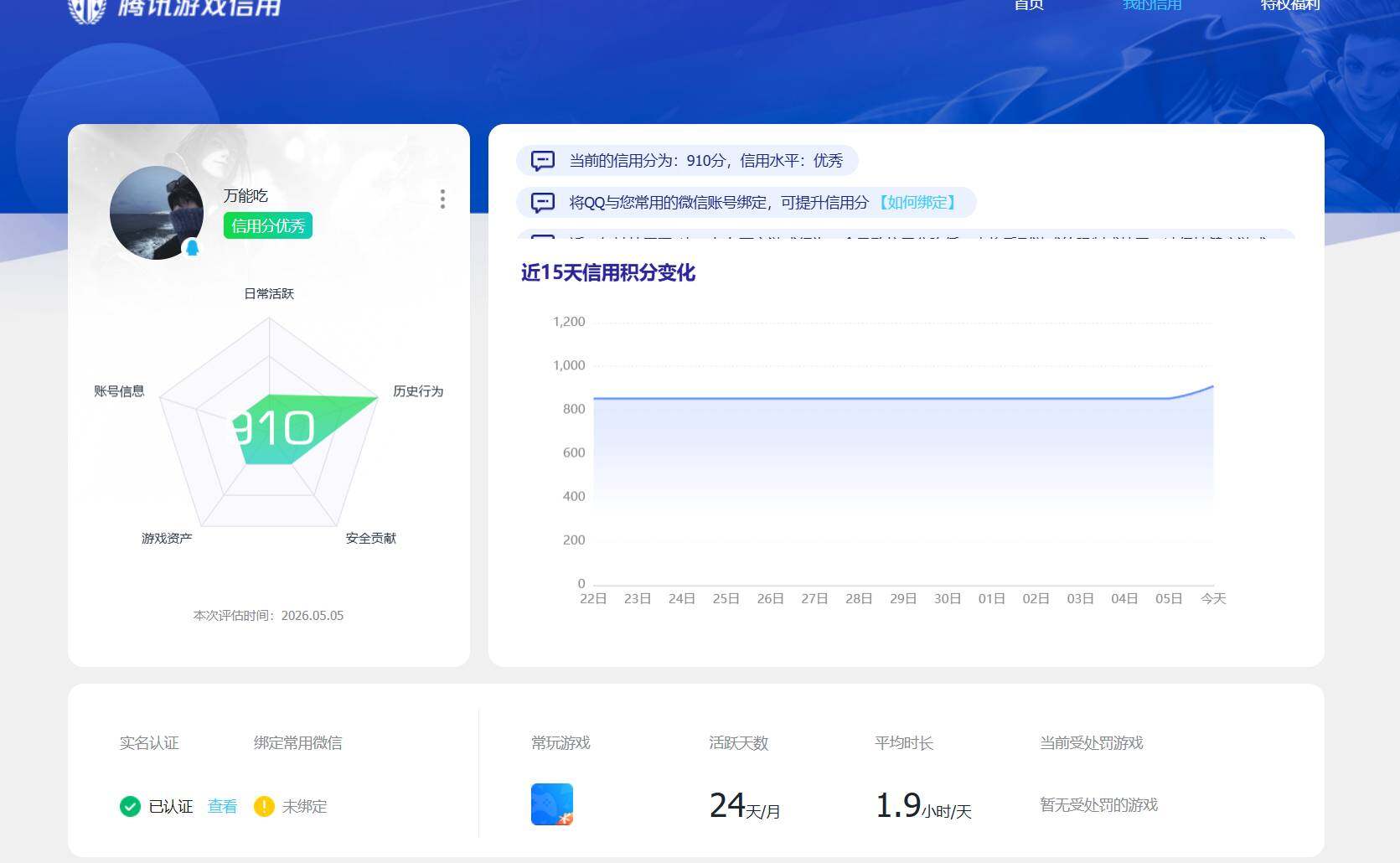Click the user avatar photo
1400x863 pixels.
[x=157, y=213]
